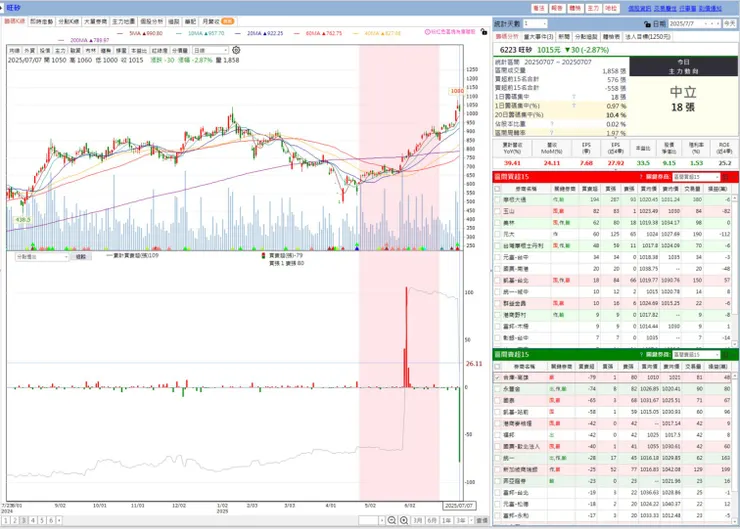Open the 關鍵券商 dropdown in the red header

[696, 177]
